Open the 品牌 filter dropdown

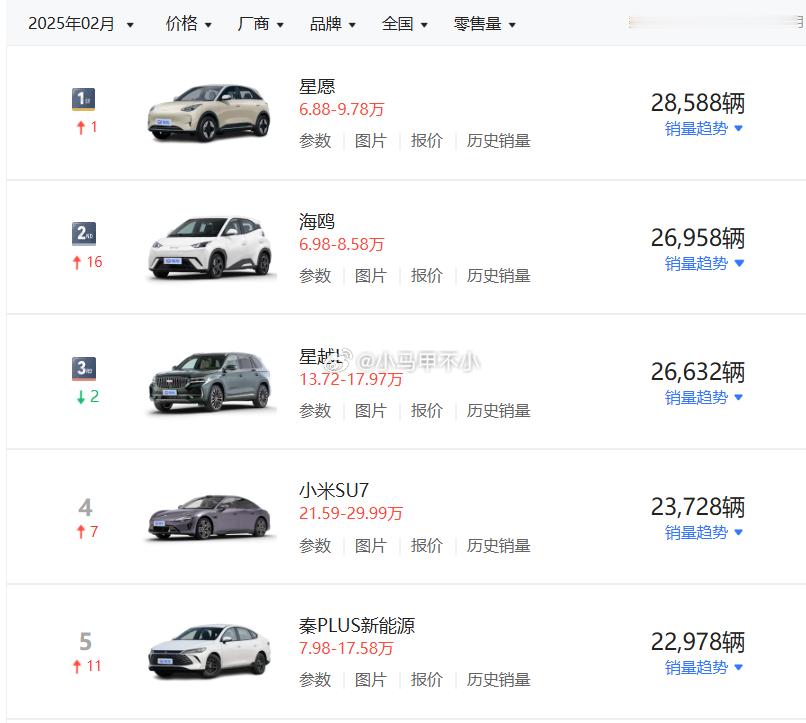tap(333, 24)
